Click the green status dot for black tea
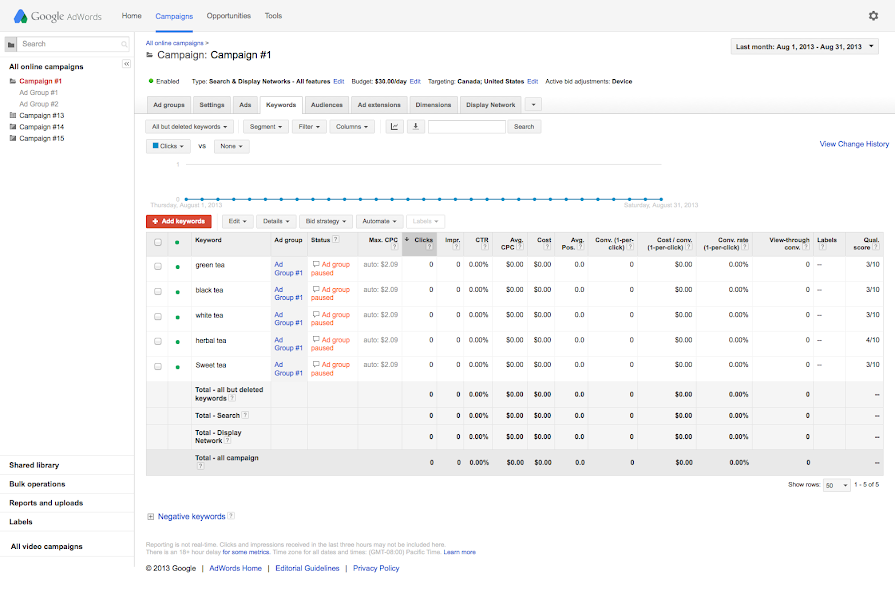895x592 pixels. pos(177,292)
